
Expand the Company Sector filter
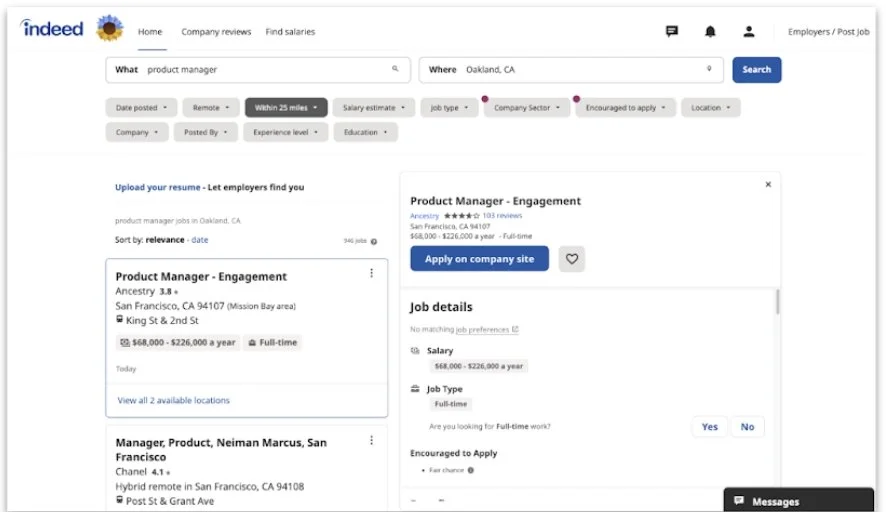tap(527, 107)
